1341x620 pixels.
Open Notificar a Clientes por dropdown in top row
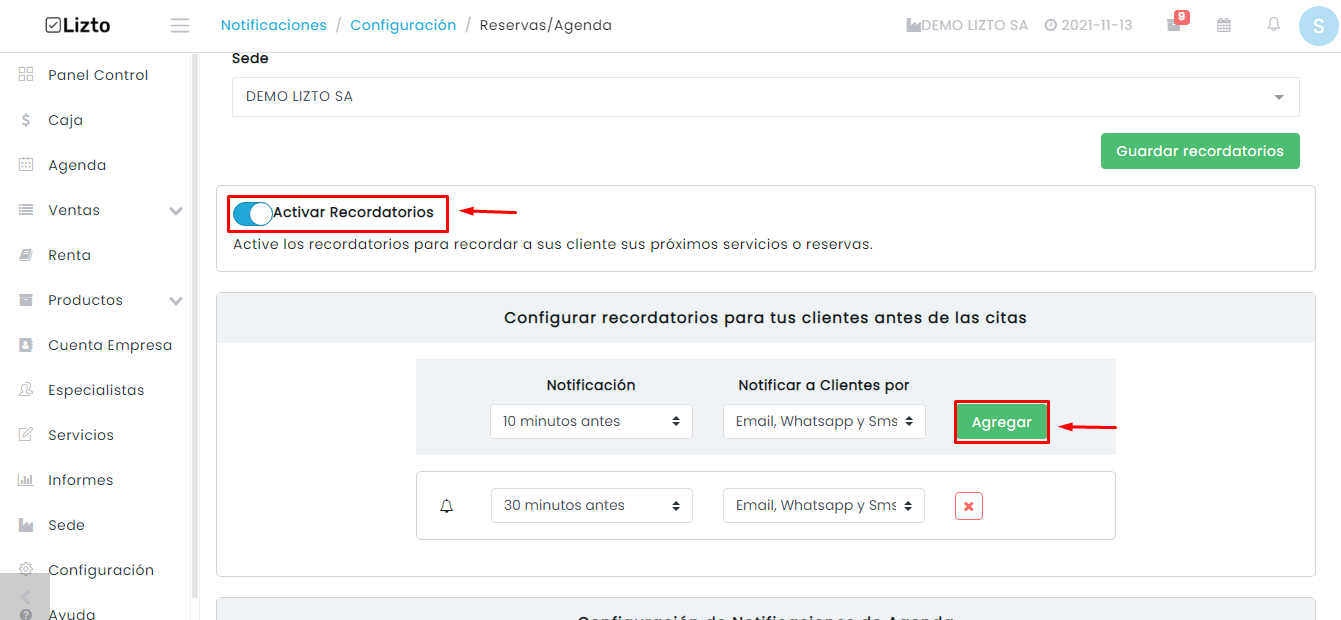coord(824,421)
